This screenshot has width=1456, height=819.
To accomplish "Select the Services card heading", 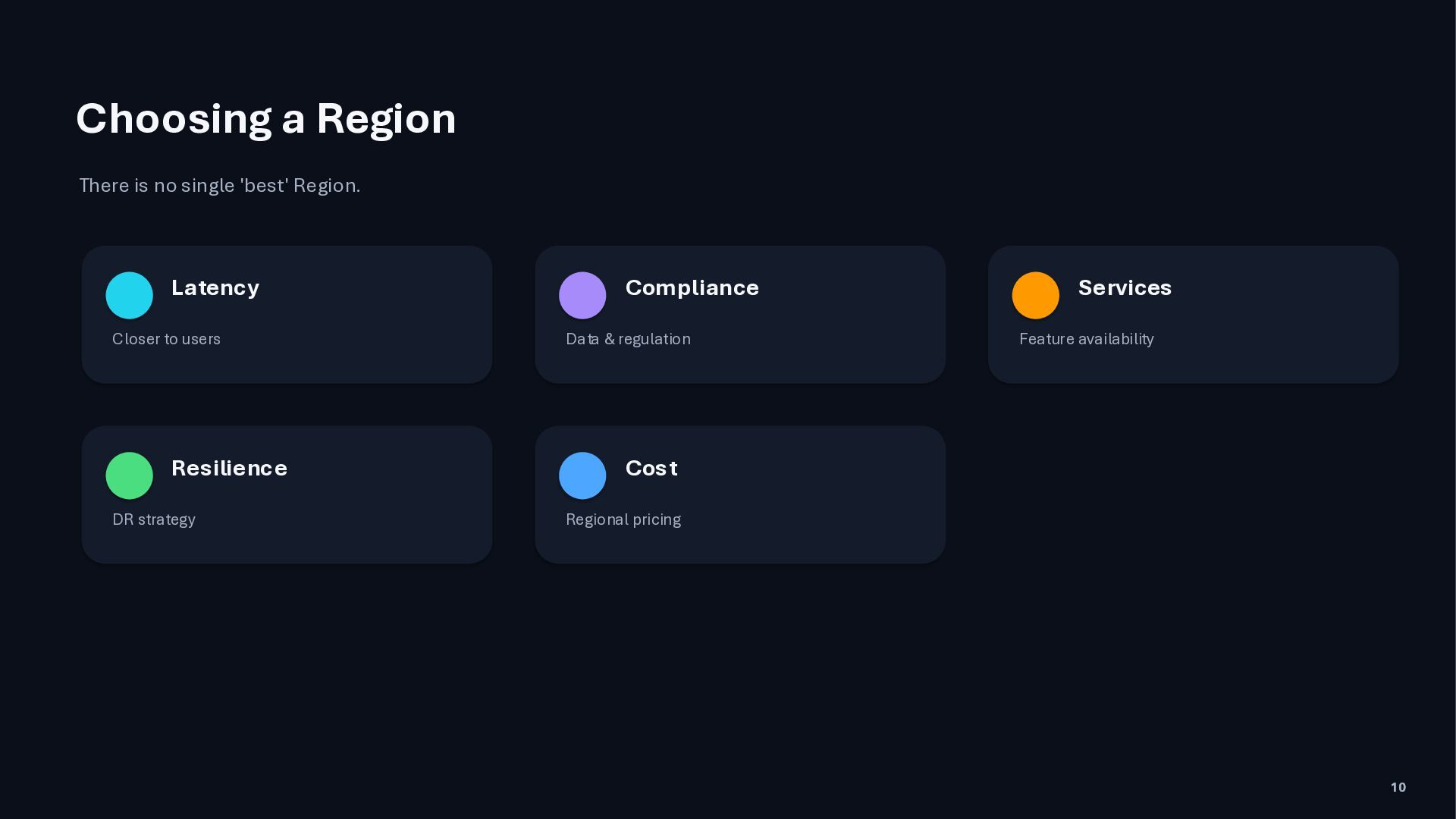I will click(1125, 288).
